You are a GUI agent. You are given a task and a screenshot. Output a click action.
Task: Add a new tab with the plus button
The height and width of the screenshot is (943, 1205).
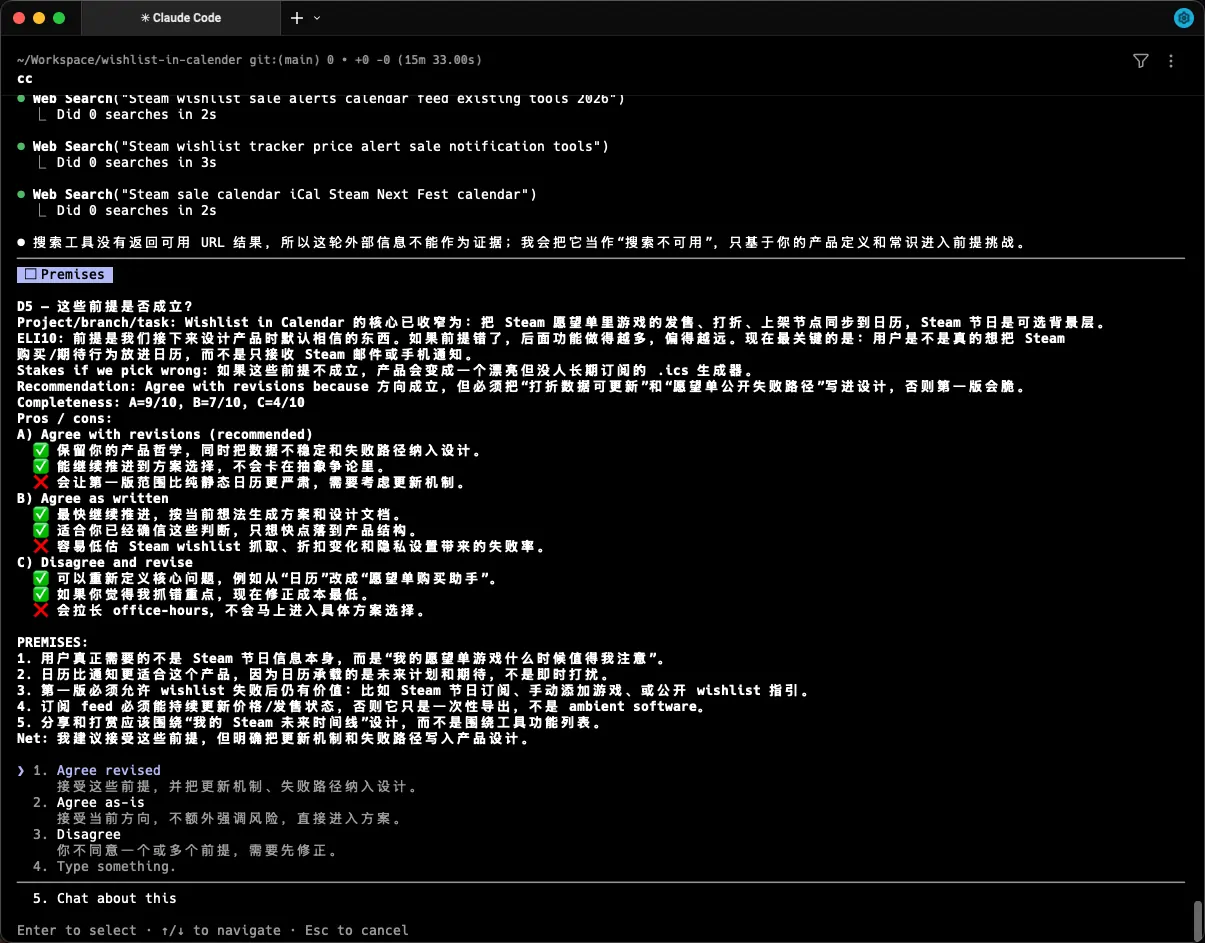pos(297,18)
